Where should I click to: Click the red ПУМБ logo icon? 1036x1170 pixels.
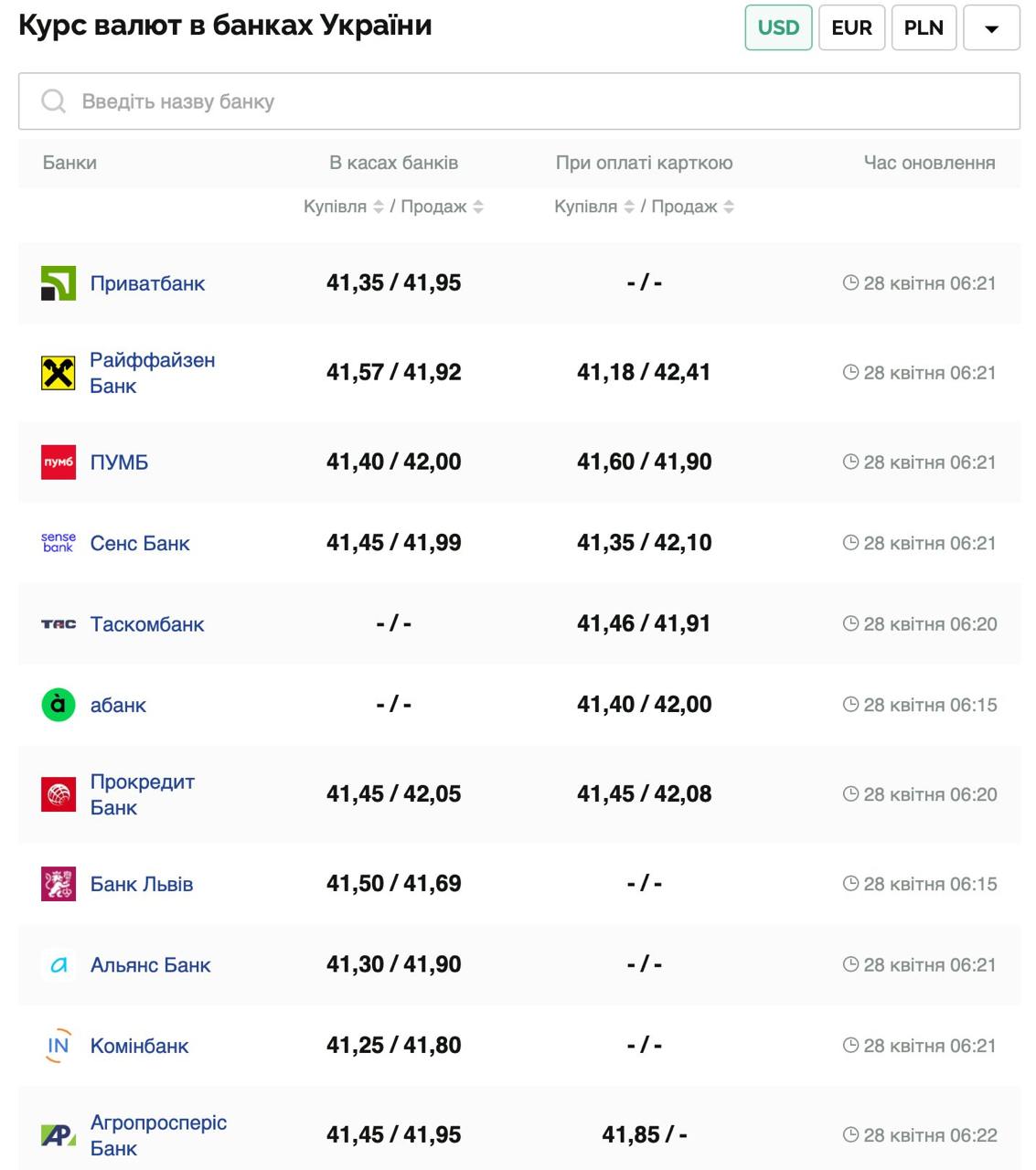(x=59, y=463)
